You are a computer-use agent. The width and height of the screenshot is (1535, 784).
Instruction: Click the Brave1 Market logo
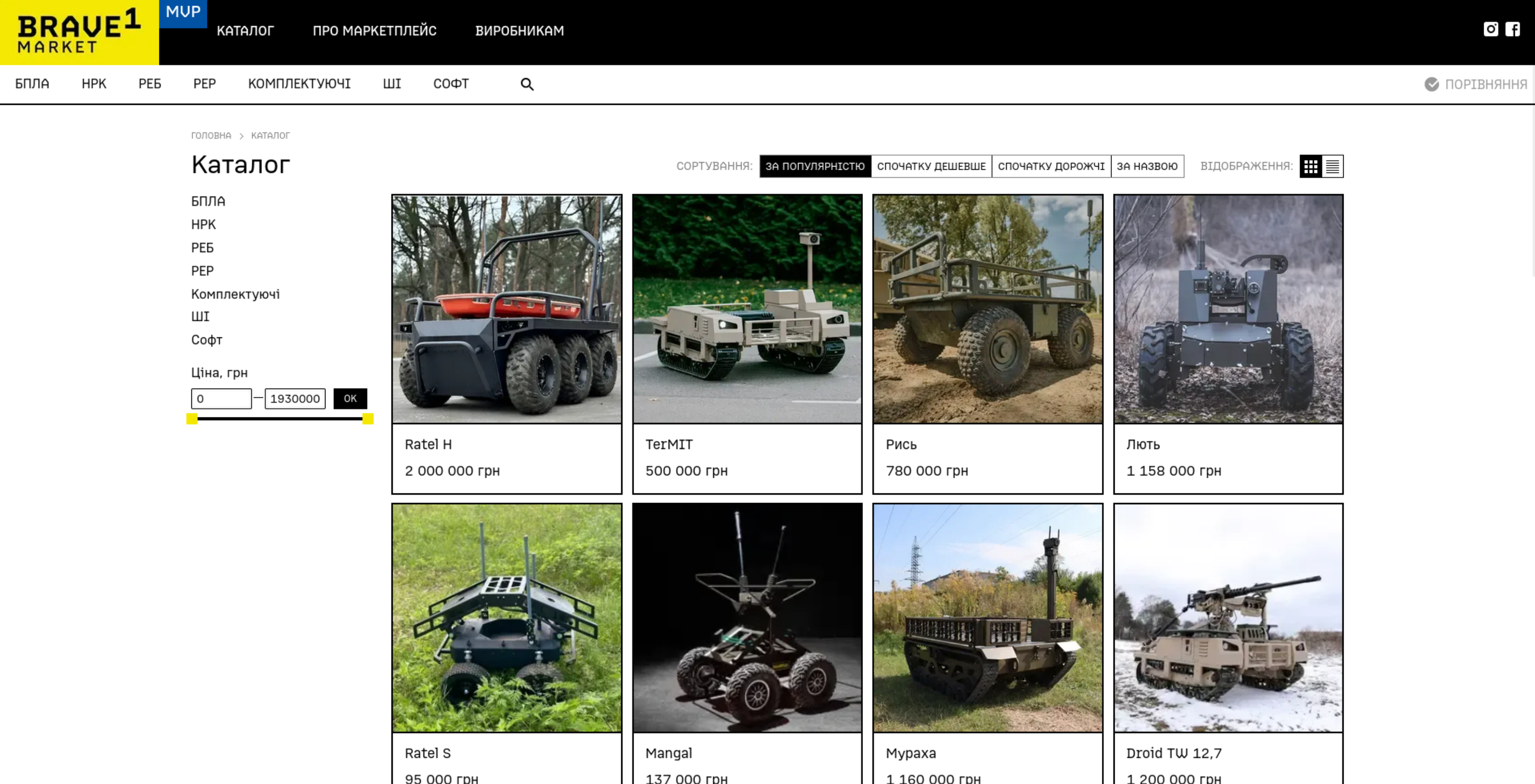pyautogui.click(x=79, y=32)
